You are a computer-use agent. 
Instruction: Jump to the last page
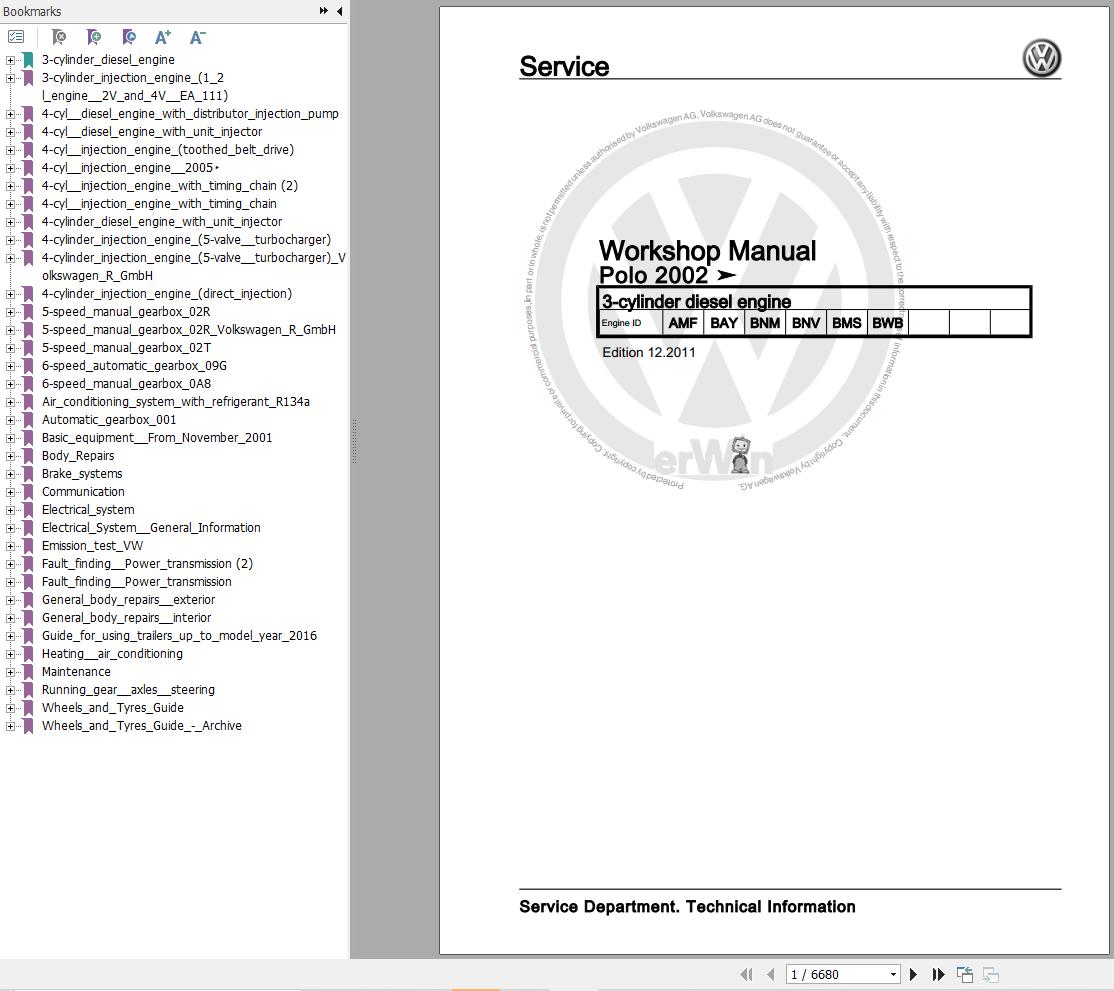click(x=939, y=975)
